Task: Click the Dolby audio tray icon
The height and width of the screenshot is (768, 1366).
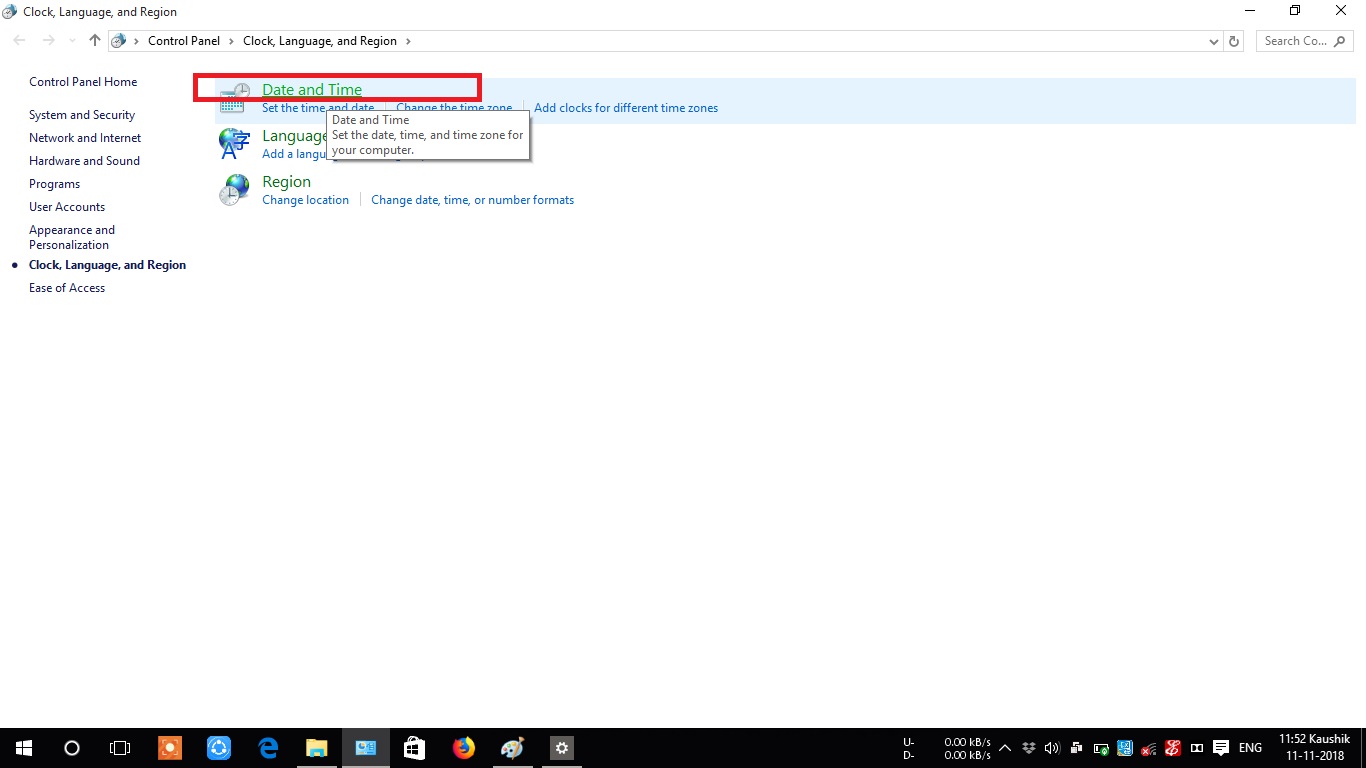Action: pos(1197,748)
